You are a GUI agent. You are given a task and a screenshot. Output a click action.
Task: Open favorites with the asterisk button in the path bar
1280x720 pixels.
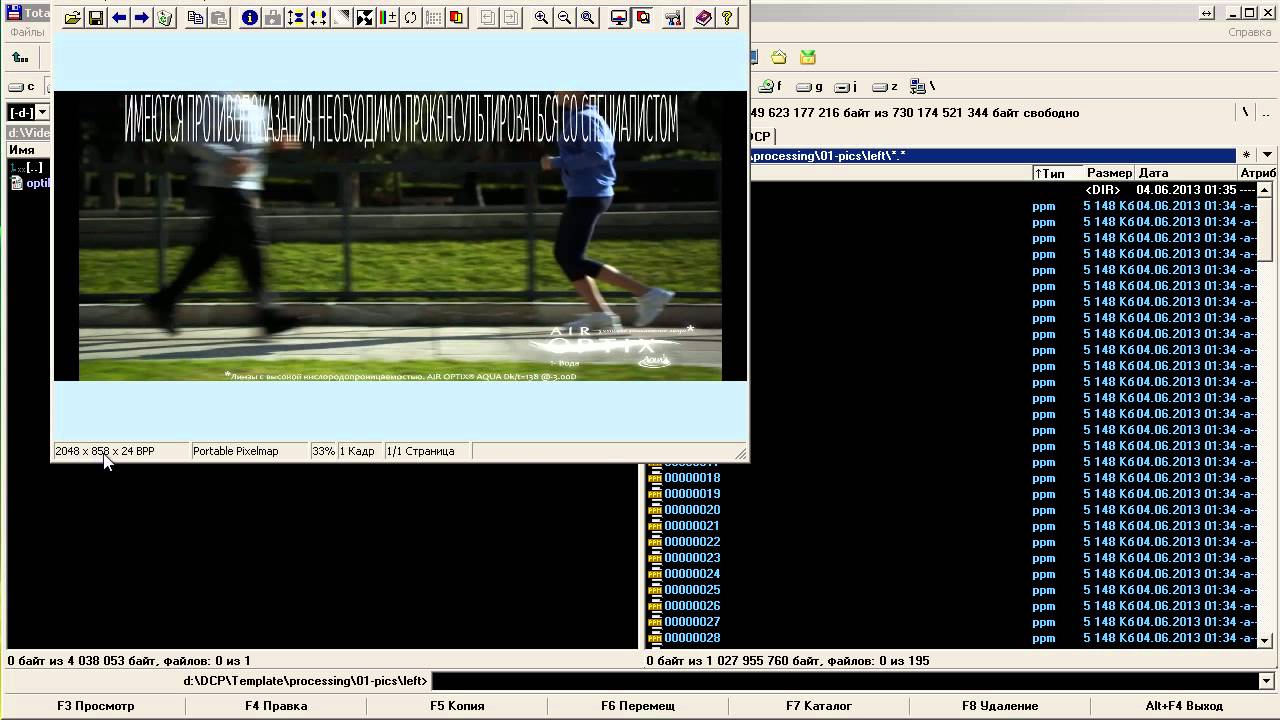point(1246,155)
